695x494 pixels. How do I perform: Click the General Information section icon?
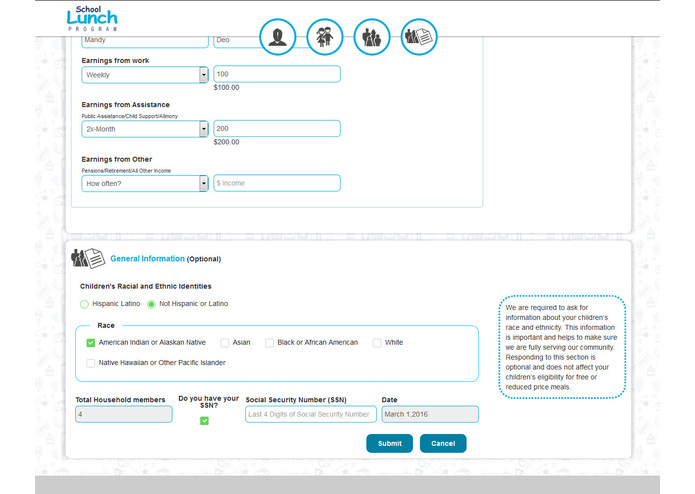click(88, 258)
